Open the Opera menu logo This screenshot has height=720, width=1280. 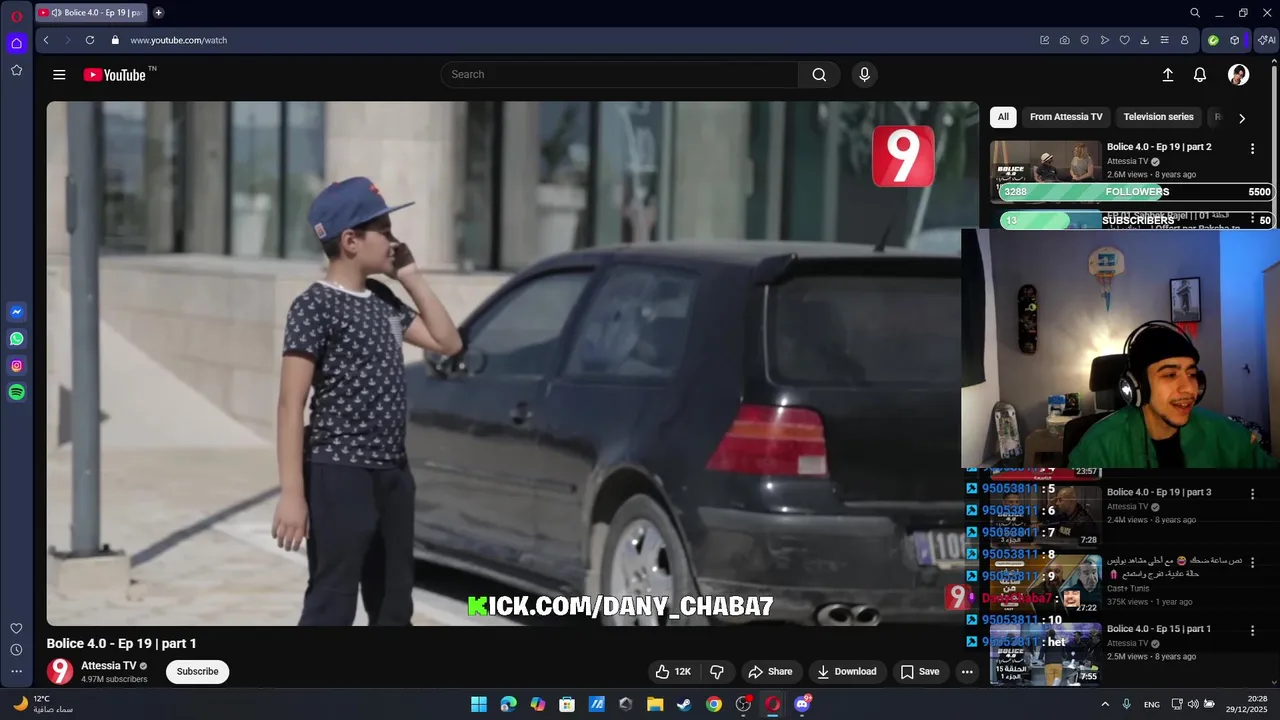[16, 16]
